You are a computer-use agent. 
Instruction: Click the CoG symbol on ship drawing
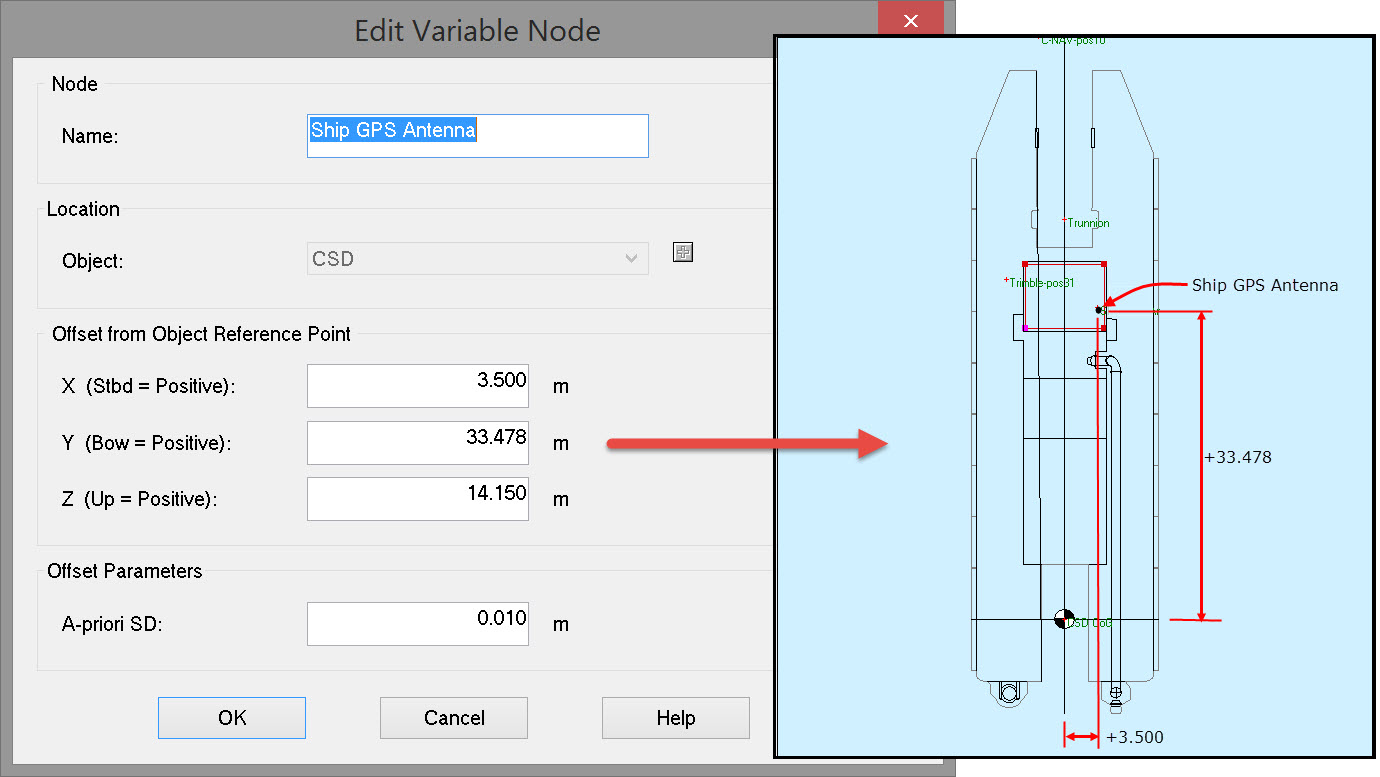[1064, 620]
